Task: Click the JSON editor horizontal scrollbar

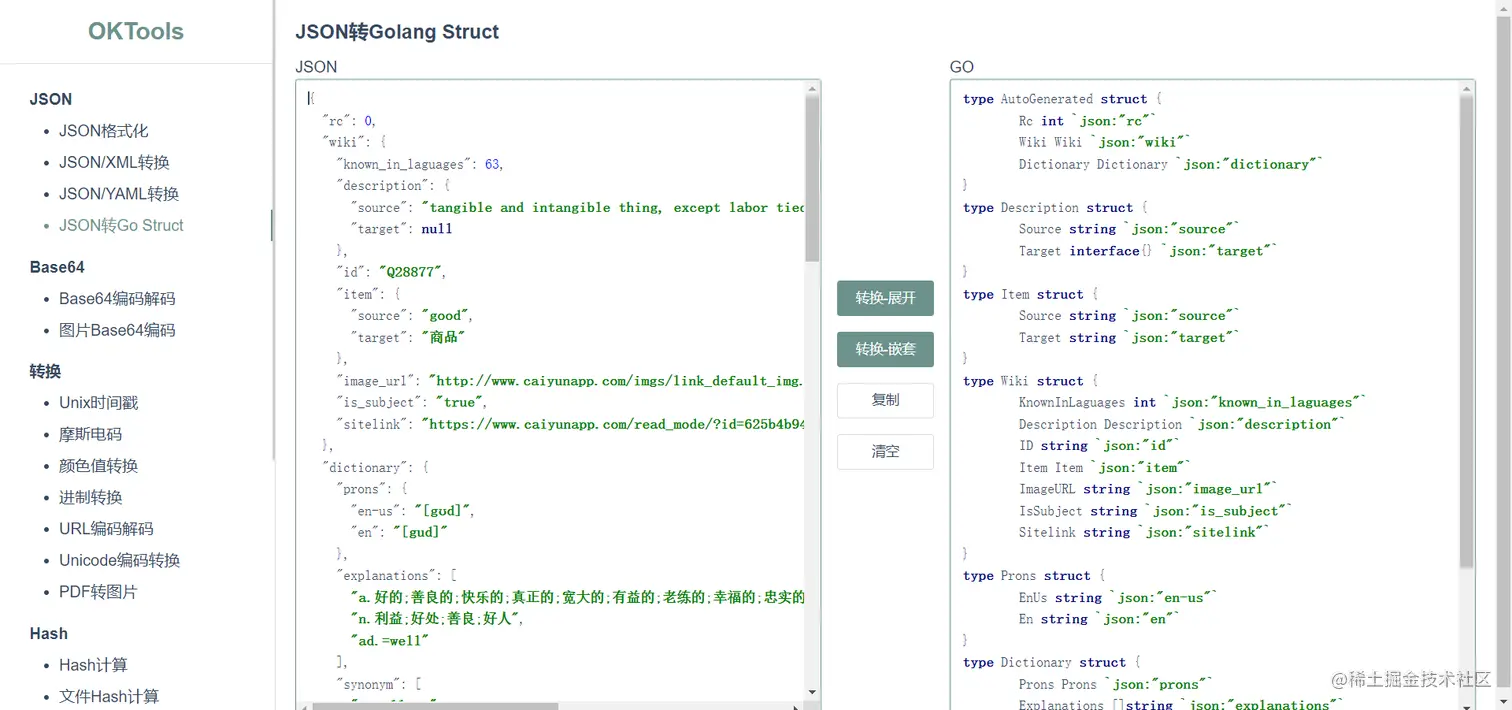Action: (435, 705)
